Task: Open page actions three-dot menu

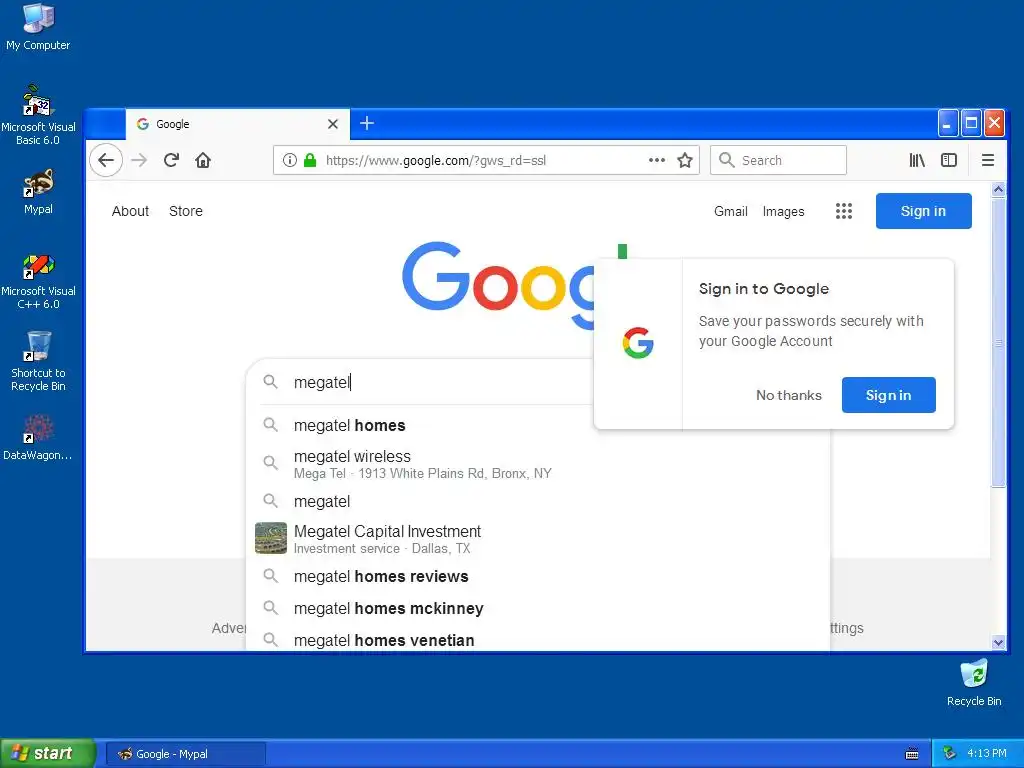Action: click(x=657, y=160)
